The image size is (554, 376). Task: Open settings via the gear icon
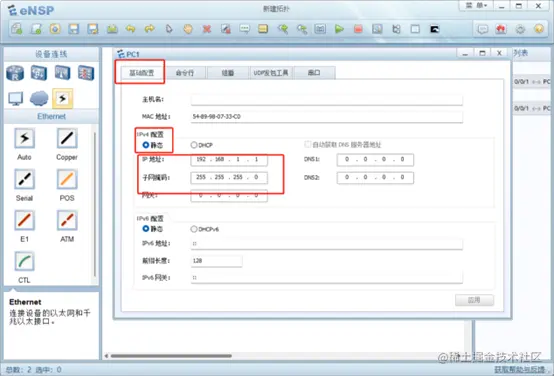(x=520, y=29)
